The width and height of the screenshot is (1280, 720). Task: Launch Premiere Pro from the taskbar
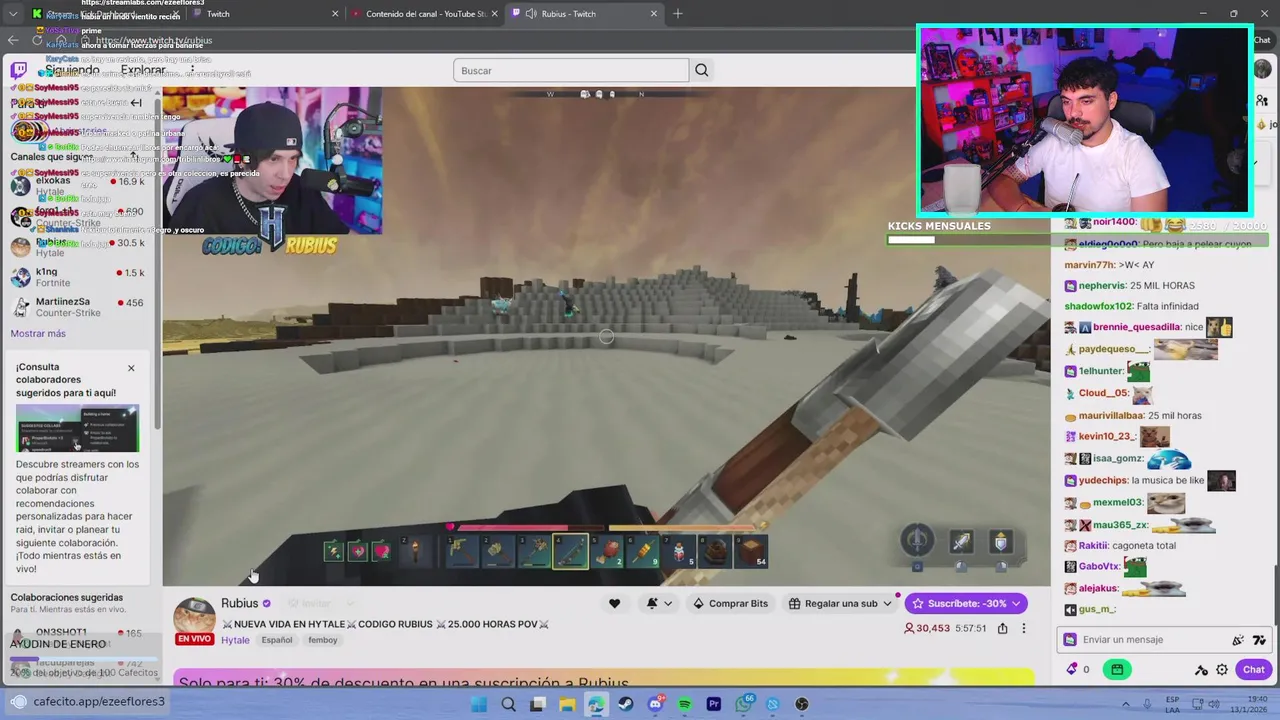[714, 704]
